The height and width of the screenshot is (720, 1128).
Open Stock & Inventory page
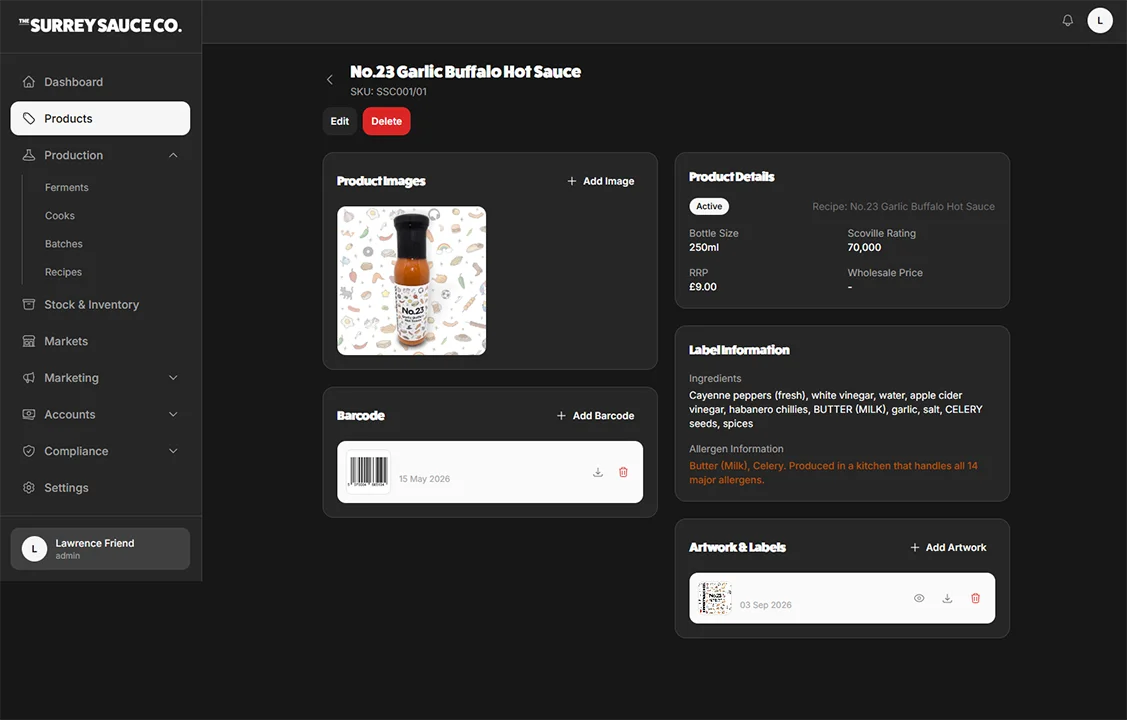(100, 304)
